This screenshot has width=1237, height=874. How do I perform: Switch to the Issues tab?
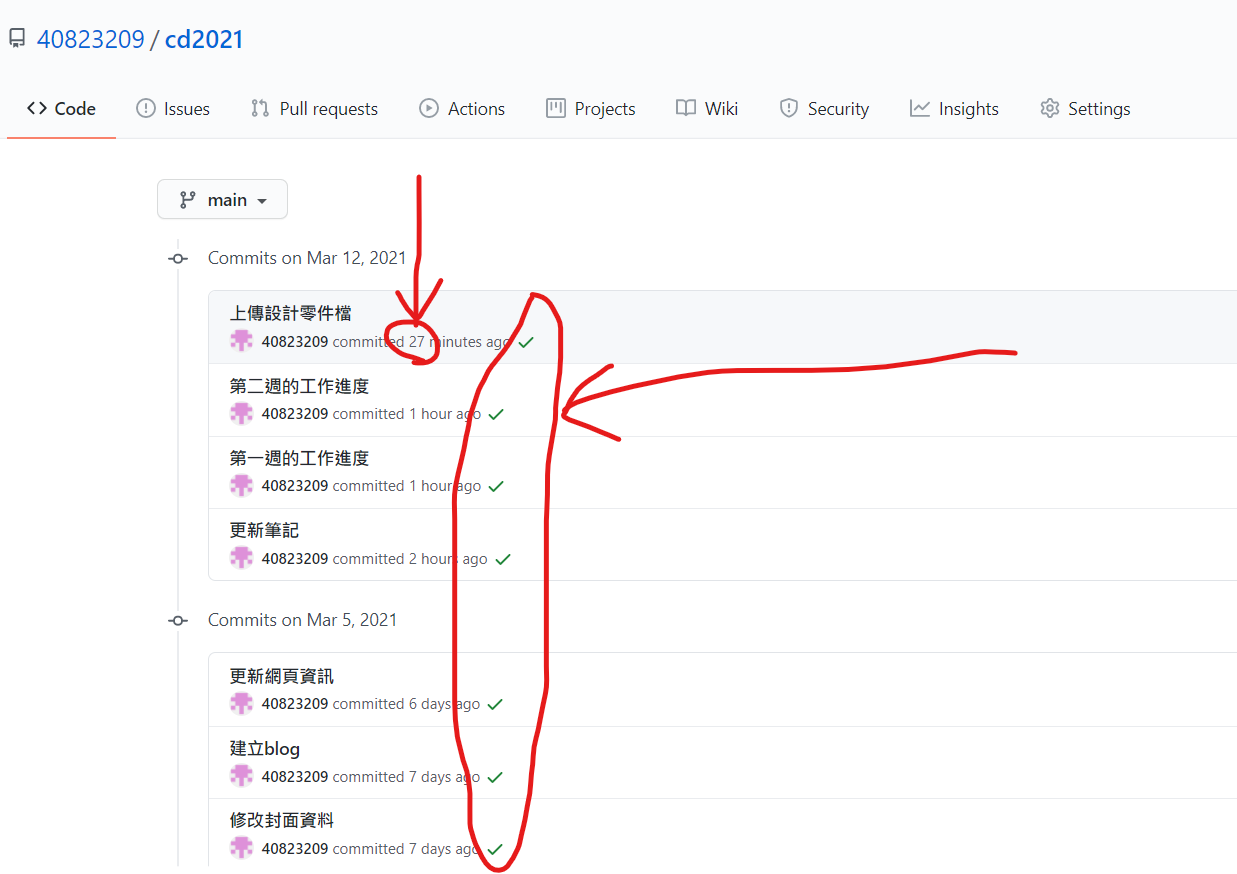tap(173, 109)
